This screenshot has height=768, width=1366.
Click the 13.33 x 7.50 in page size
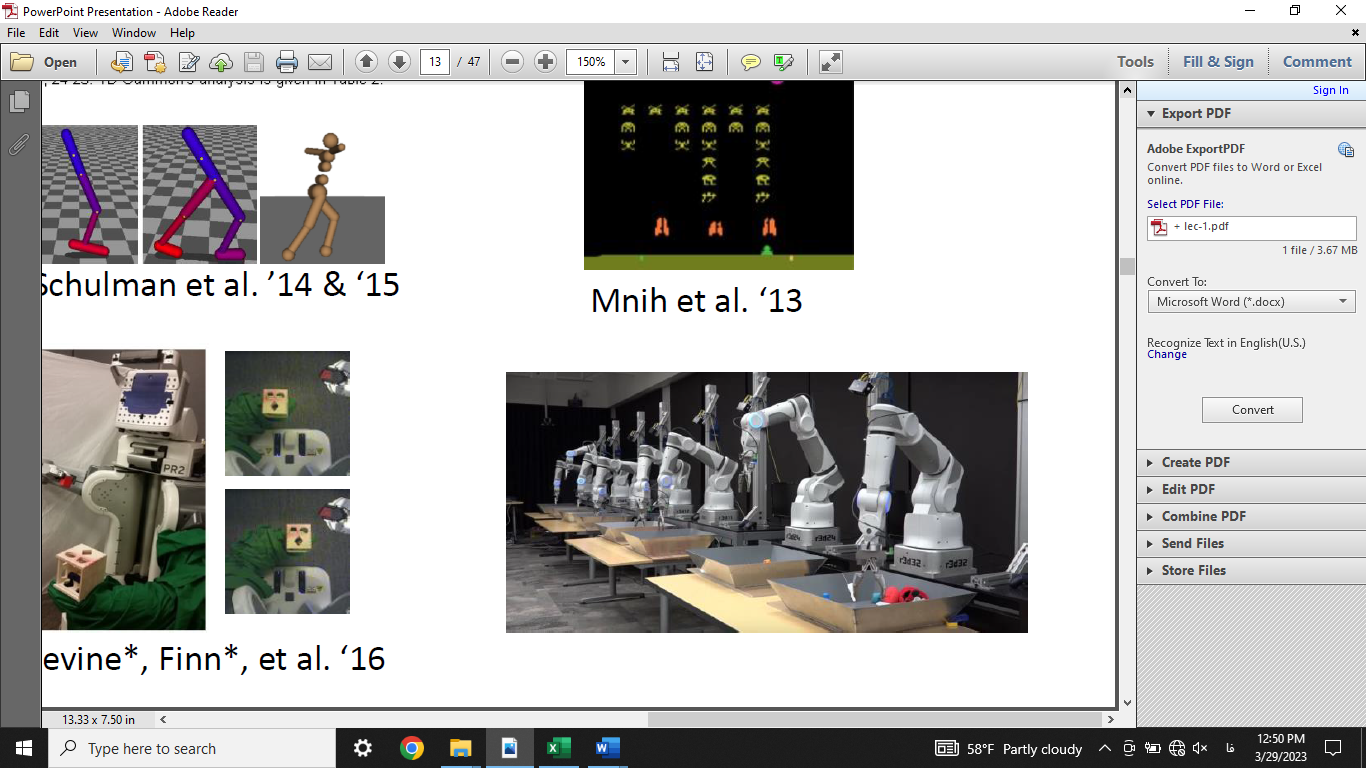tap(98, 719)
